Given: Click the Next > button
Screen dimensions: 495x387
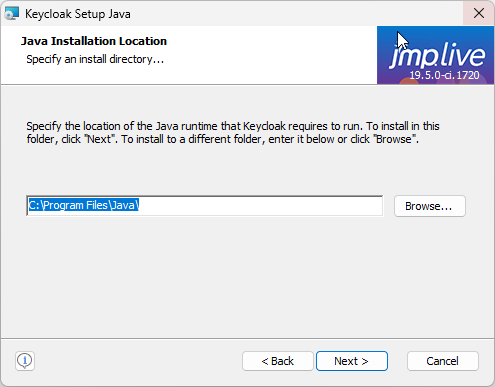Looking at the screenshot, I should coord(352,361).
